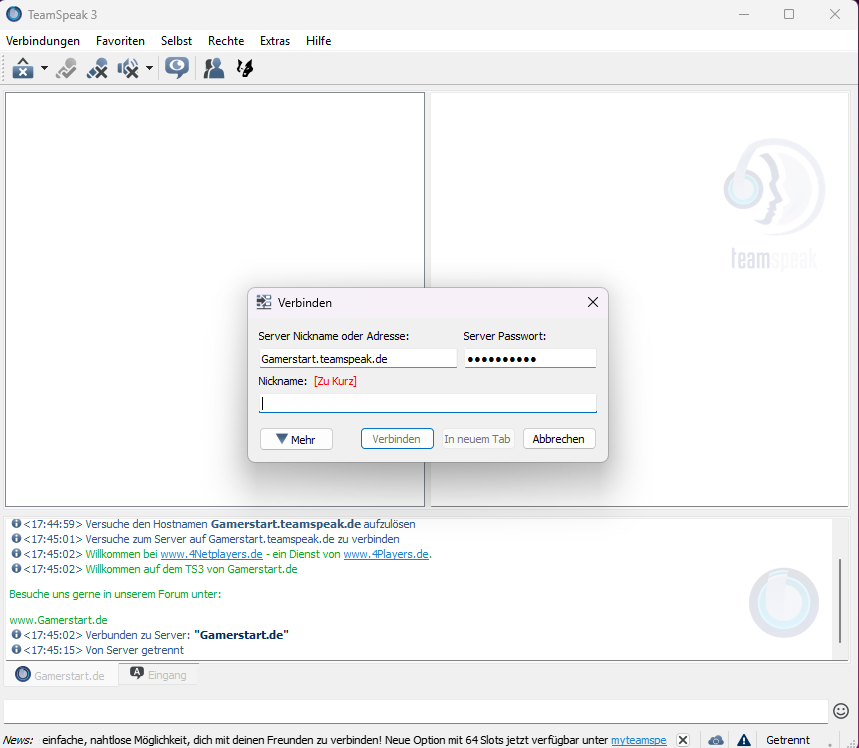Click into the Nickname input field
The image size is (859, 748).
click(427, 403)
